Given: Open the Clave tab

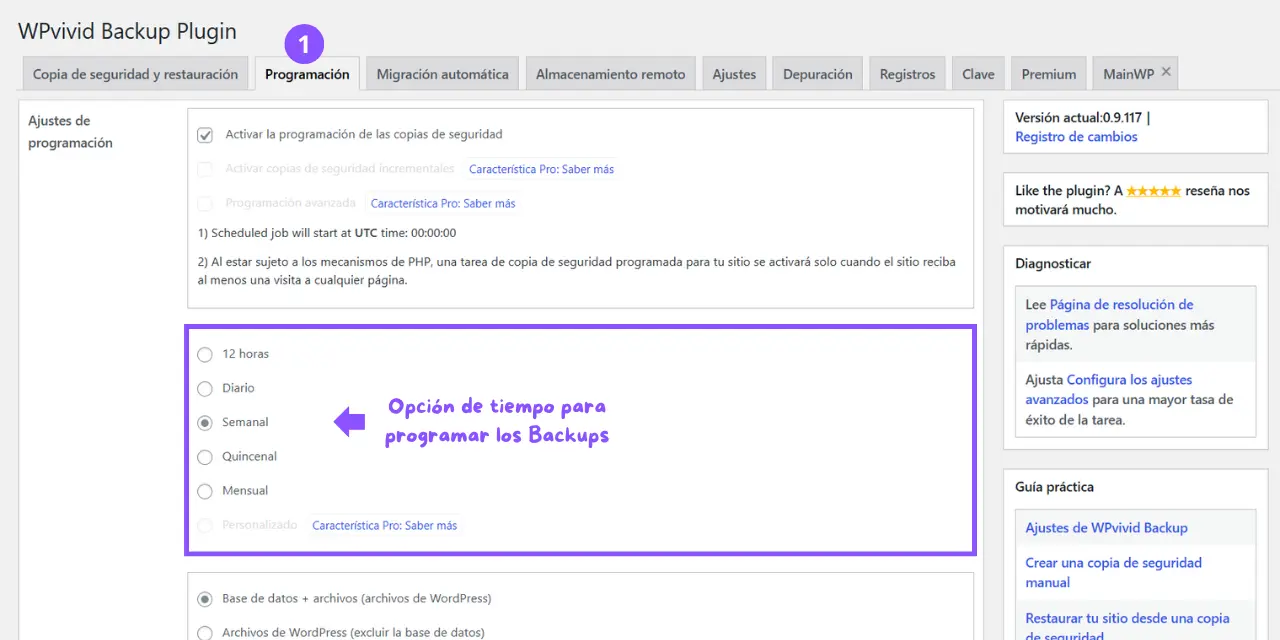Looking at the screenshot, I should click(x=978, y=74).
